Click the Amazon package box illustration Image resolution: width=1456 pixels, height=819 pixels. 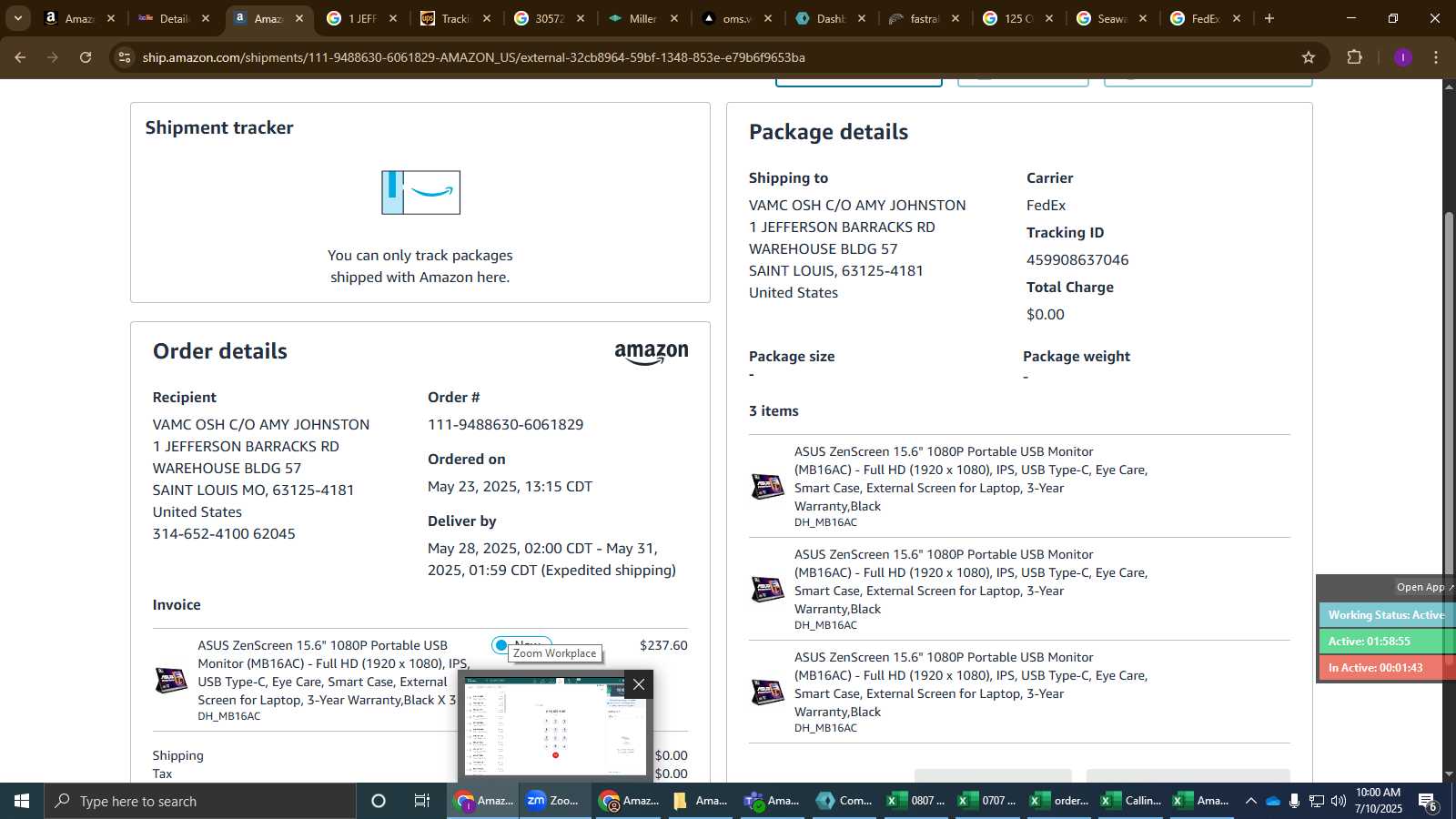click(420, 192)
